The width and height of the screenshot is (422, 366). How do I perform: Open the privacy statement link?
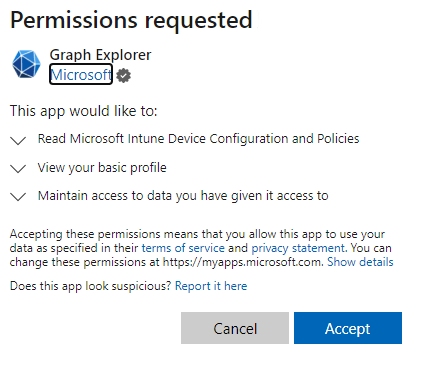click(x=298, y=248)
